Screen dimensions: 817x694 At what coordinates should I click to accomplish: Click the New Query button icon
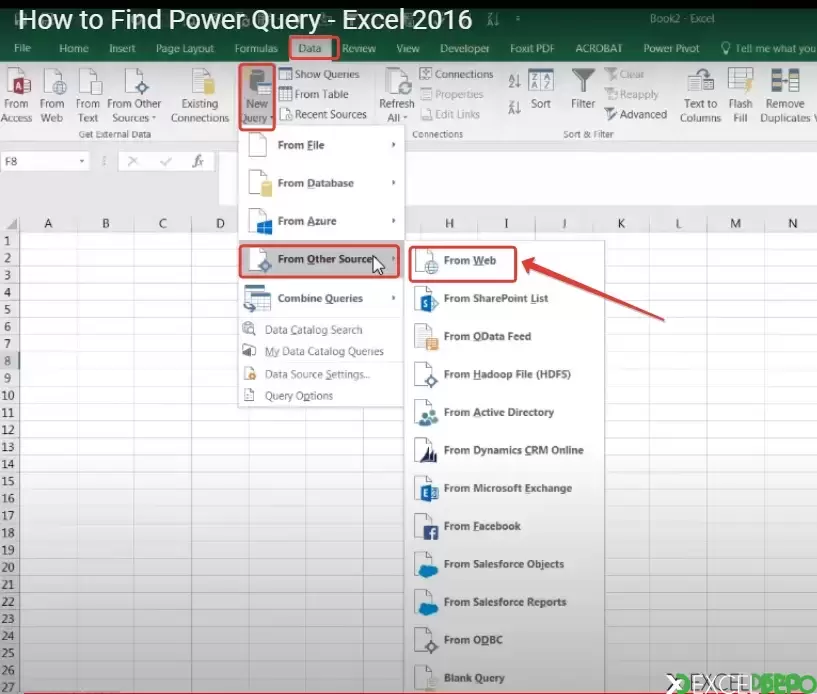257,81
